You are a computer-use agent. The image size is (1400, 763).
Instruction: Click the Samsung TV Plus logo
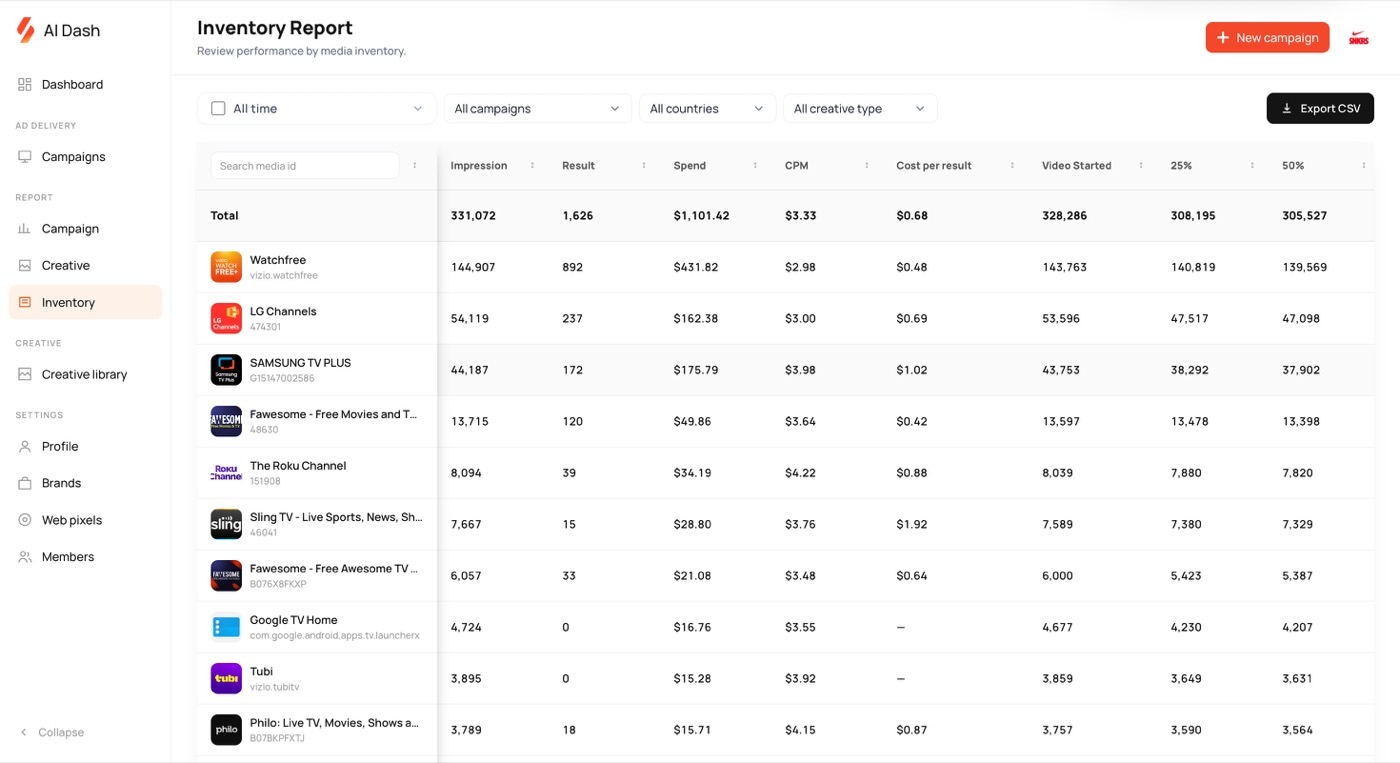coord(226,370)
